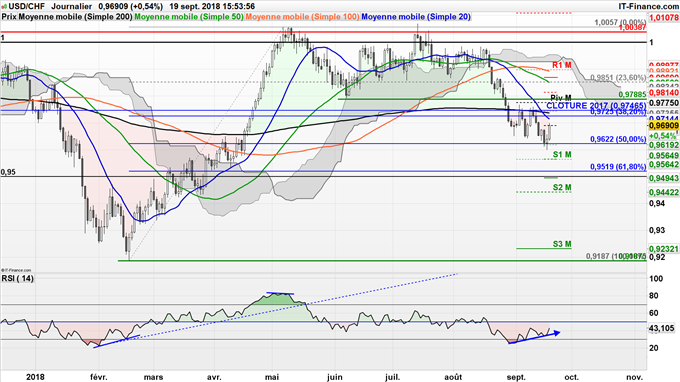Click the 43,105 RSI value tag
680x382 pixels.
coord(662,328)
